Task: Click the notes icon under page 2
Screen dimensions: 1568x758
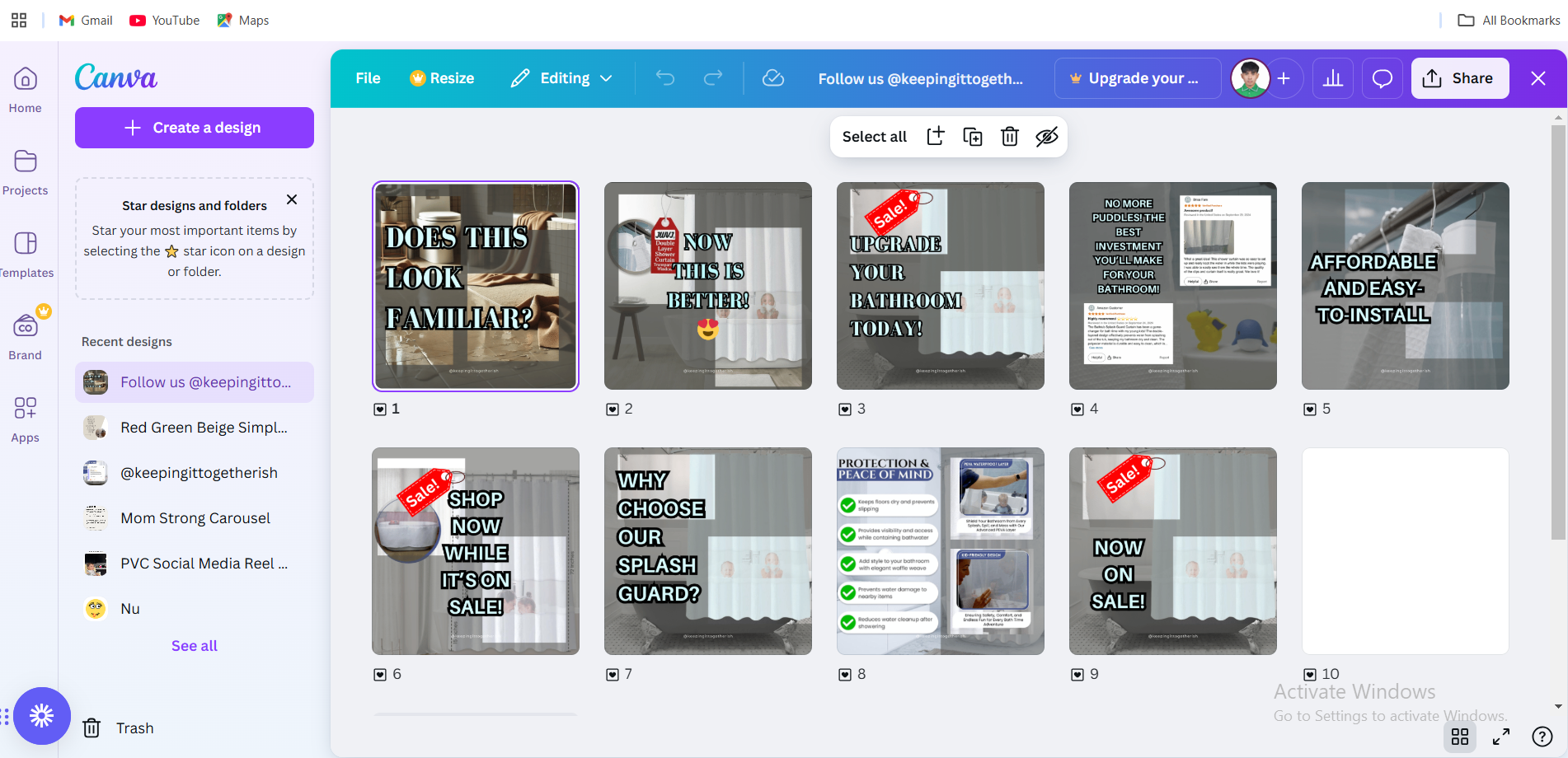Action: coord(613,409)
